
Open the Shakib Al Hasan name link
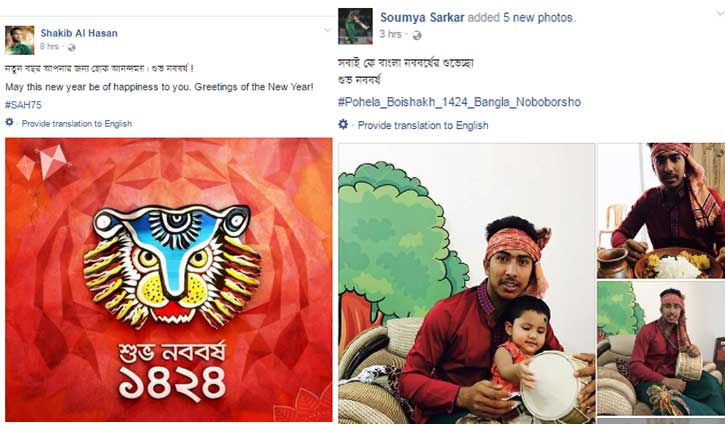79,33
